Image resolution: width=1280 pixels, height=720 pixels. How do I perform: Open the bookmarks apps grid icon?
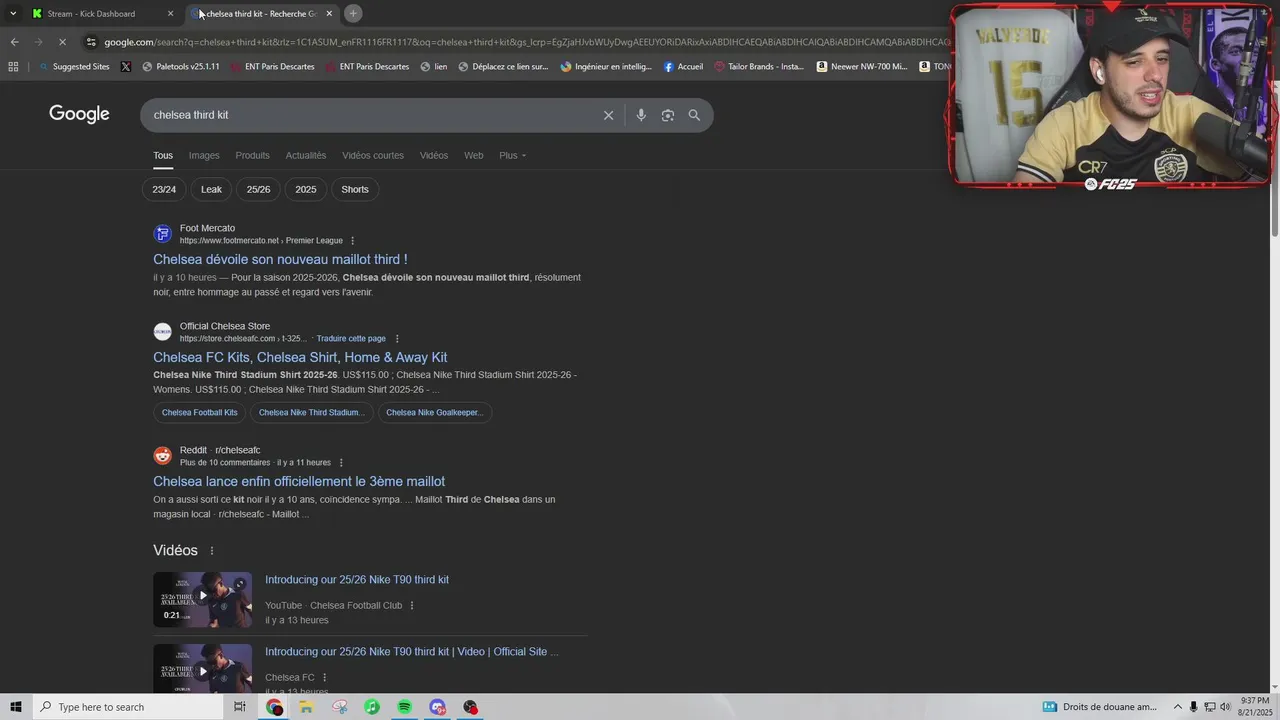coord(13,67)
